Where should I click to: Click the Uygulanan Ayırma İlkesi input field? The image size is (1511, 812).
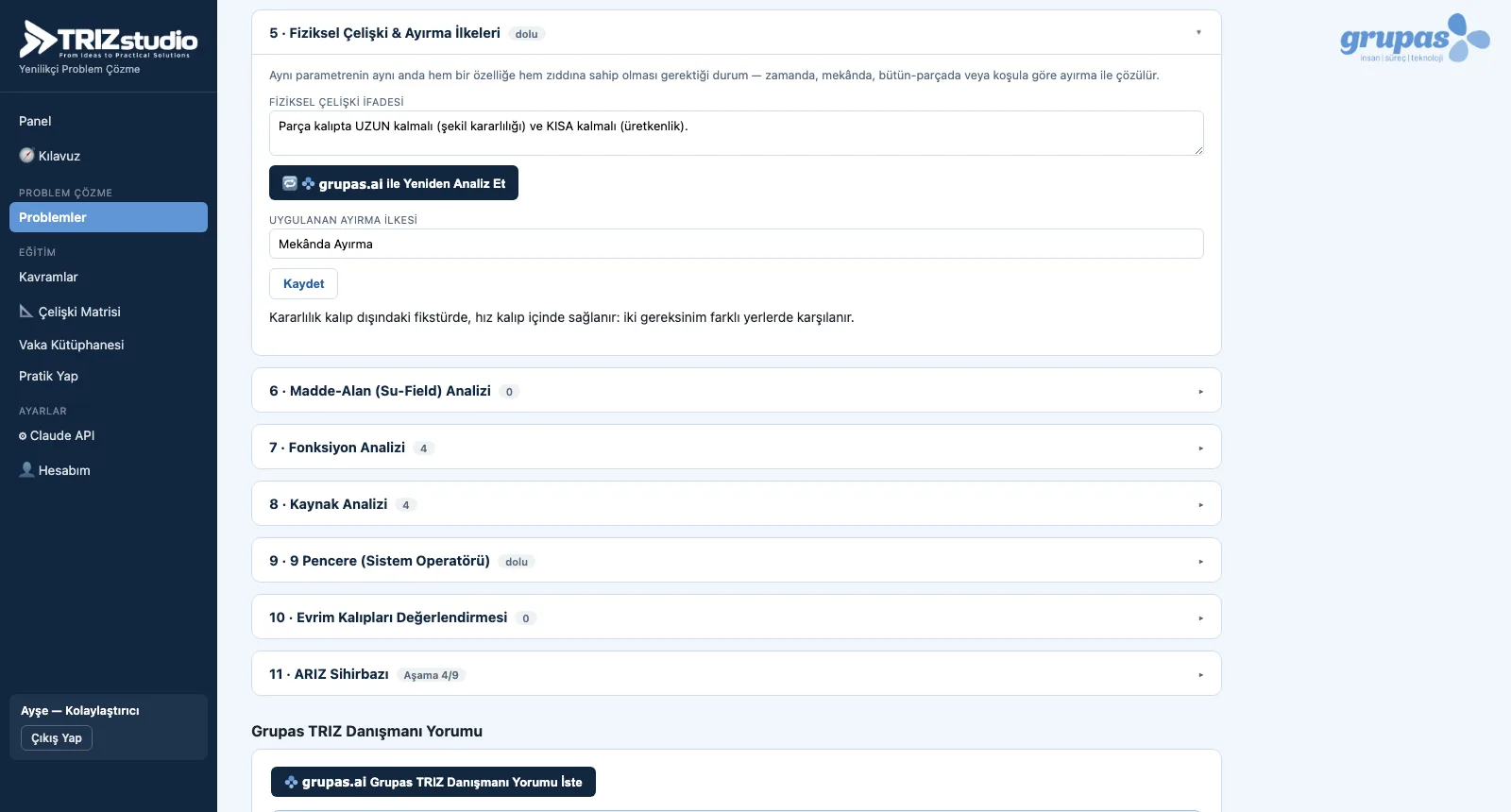(737, 244)
